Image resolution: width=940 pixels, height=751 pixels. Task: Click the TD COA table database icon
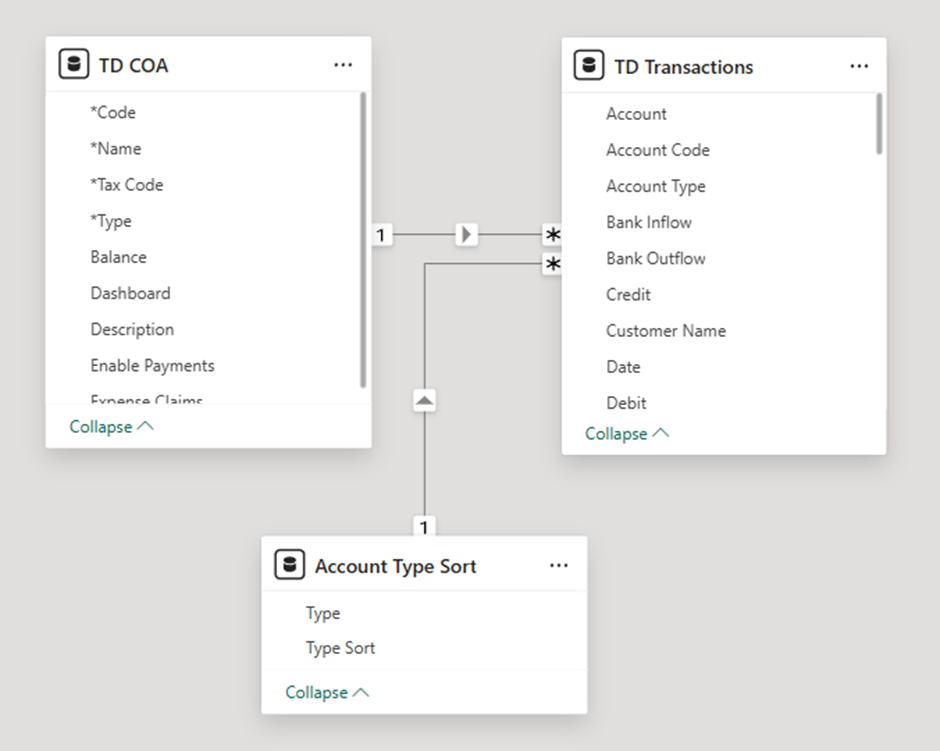[x=74, y=63]
